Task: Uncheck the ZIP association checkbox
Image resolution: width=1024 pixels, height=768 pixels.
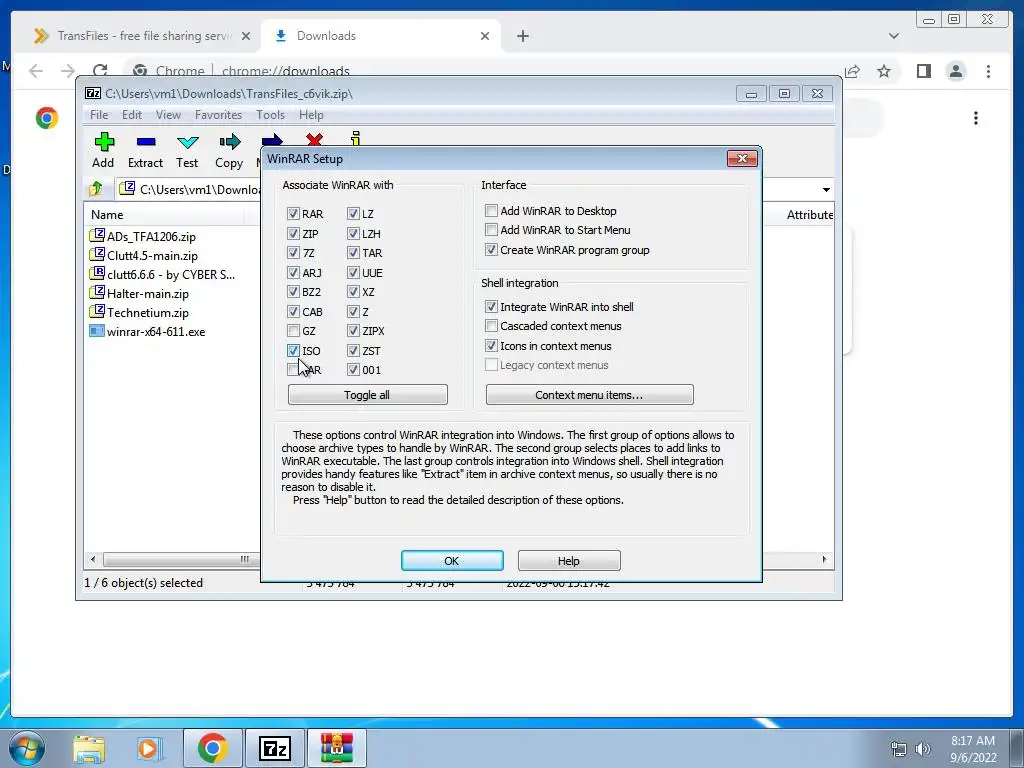Action: [293, 233]
